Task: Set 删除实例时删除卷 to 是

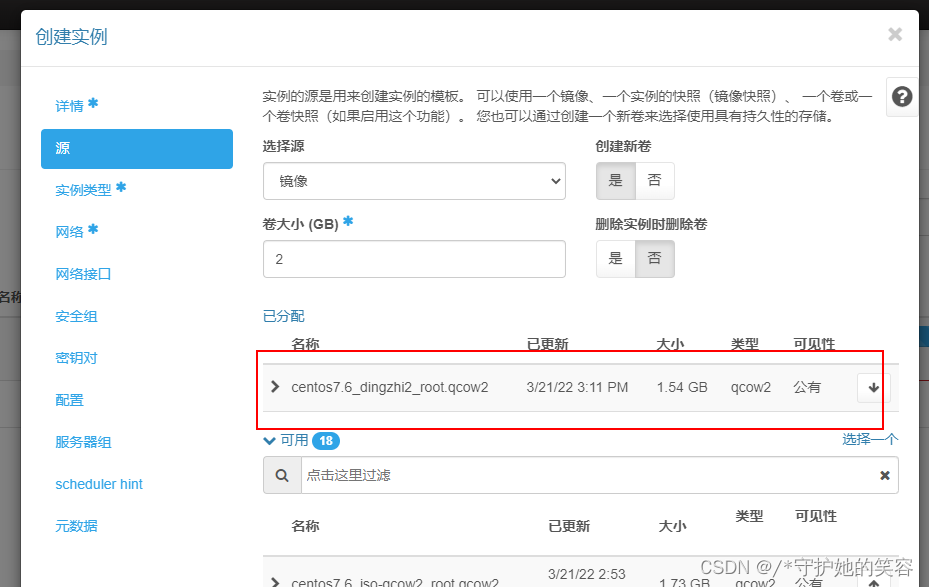Action: [616, 259]
